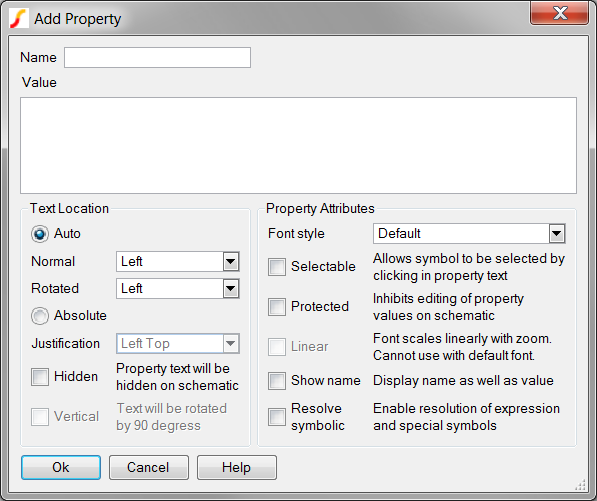Enable the Protected checkbox
Viewport: 597px width, 501px height.
tap(277, 307)
